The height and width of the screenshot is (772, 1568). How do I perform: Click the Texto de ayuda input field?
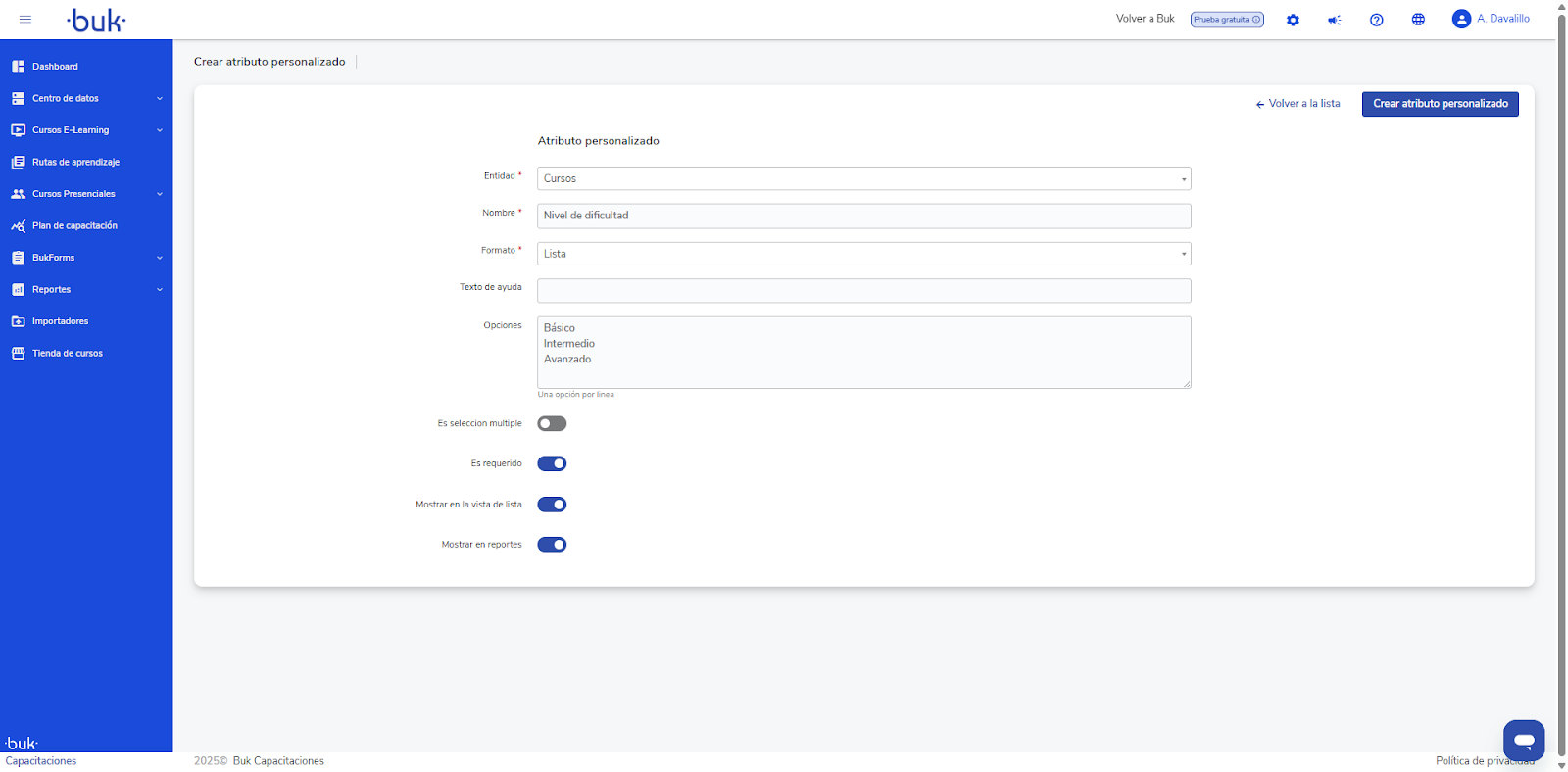pos(863,291)
